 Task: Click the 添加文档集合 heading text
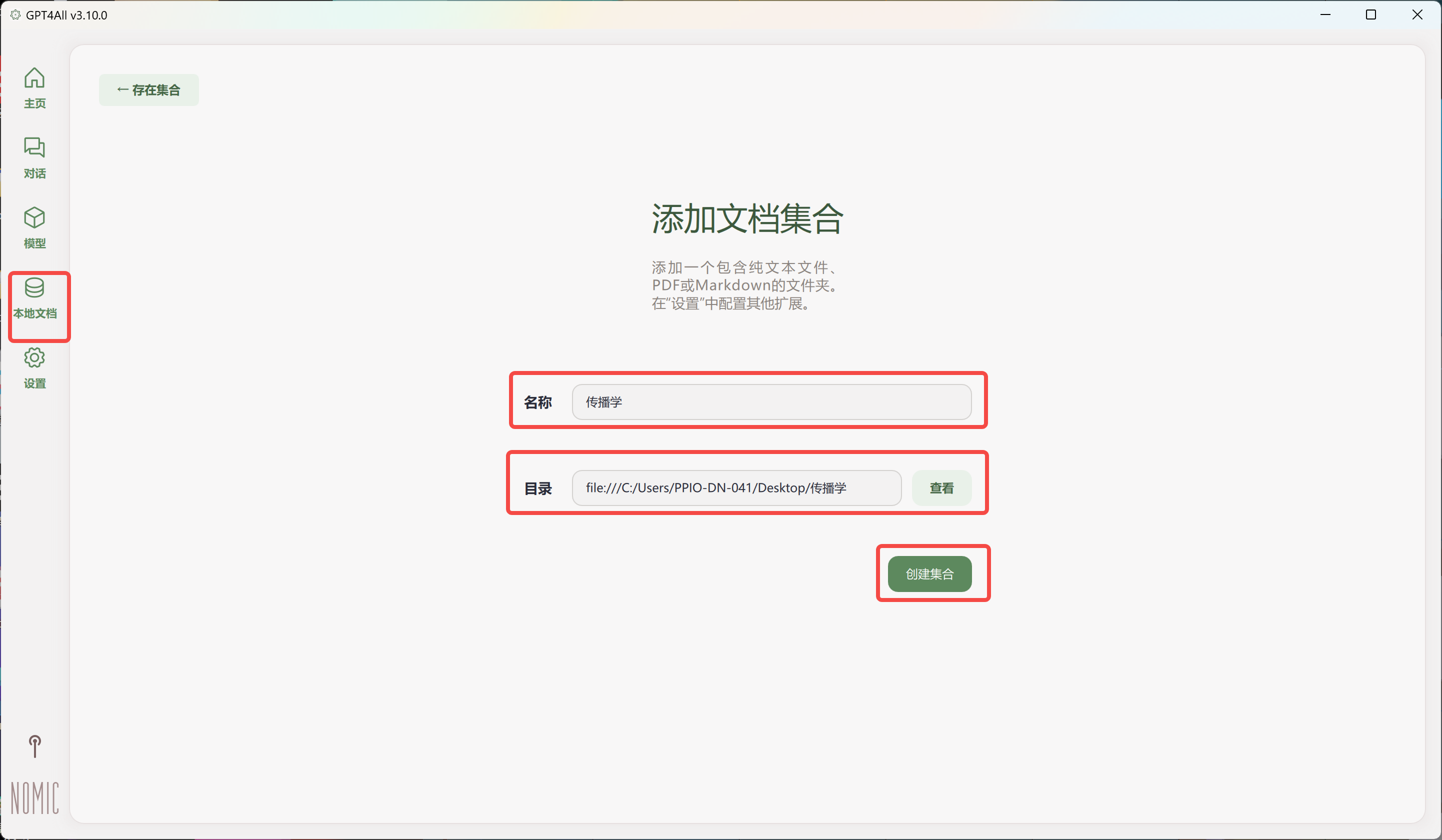[747, 218]
